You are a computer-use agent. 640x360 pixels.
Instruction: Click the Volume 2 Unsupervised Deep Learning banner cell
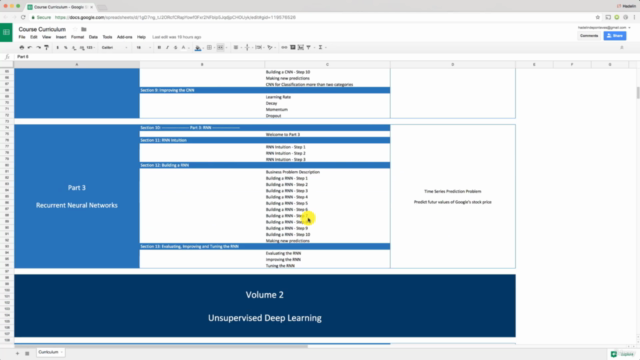tap(265, 306)
